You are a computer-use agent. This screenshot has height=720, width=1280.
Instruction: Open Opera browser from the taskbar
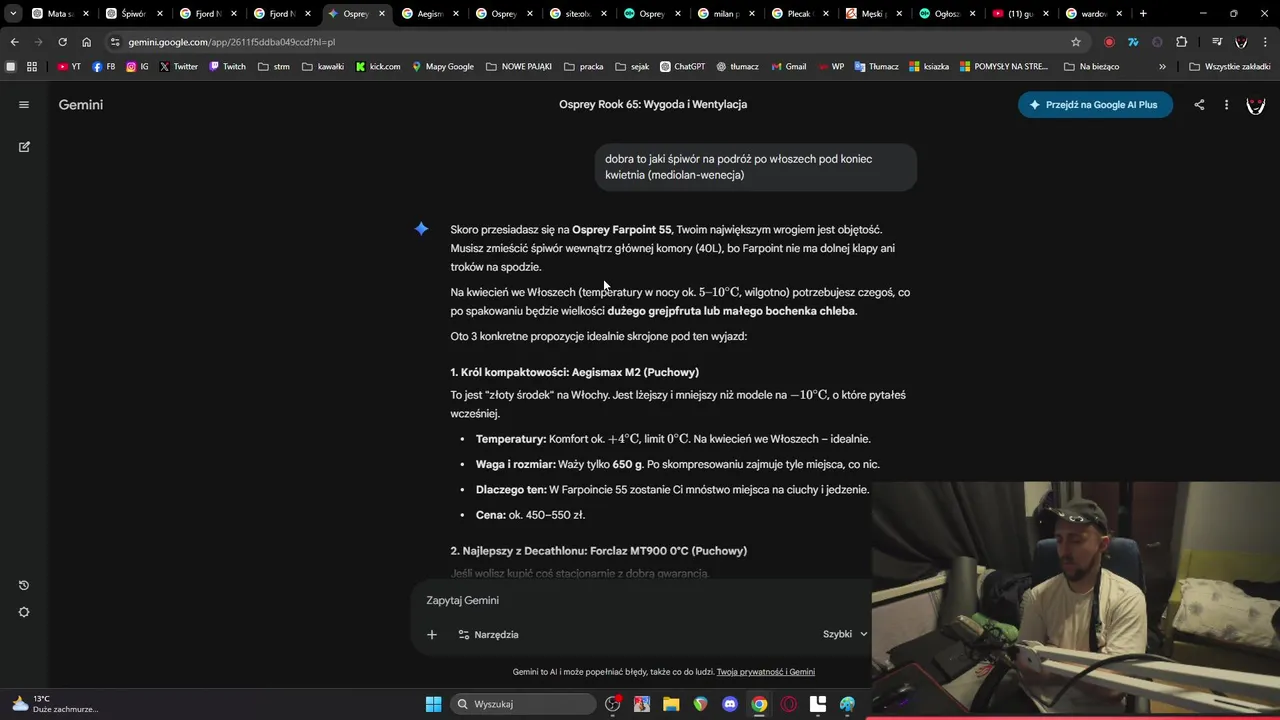point(789,704)
